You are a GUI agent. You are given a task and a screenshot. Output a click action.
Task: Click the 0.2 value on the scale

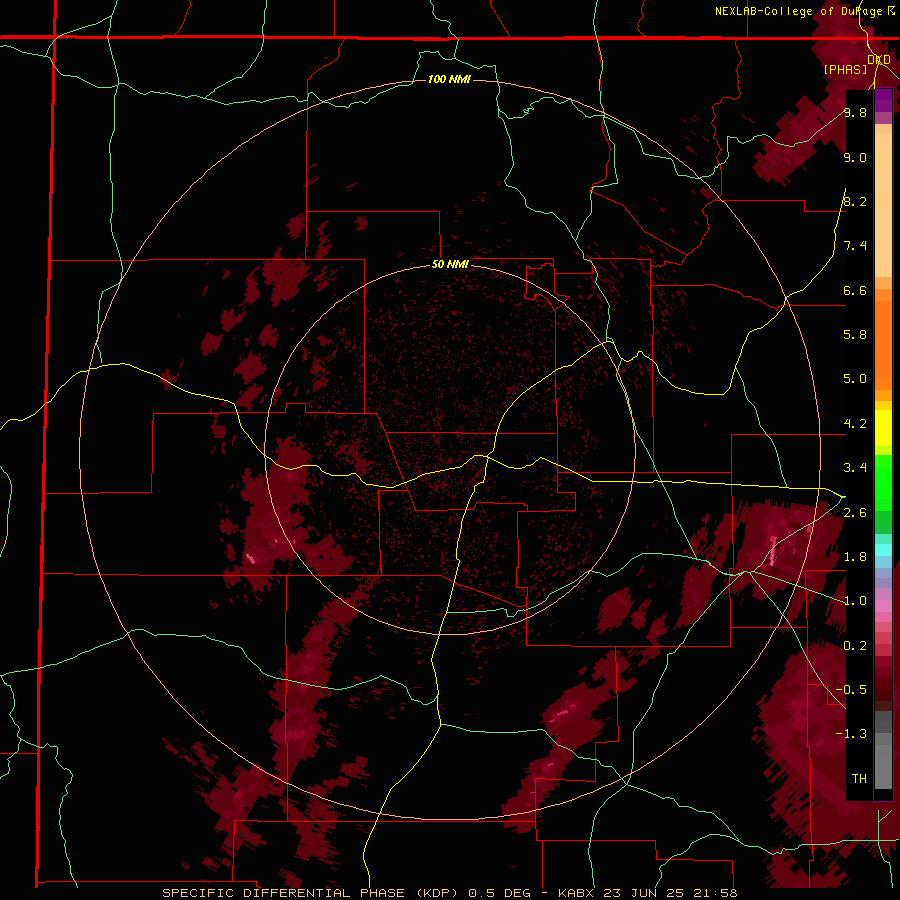click(855, 646)
